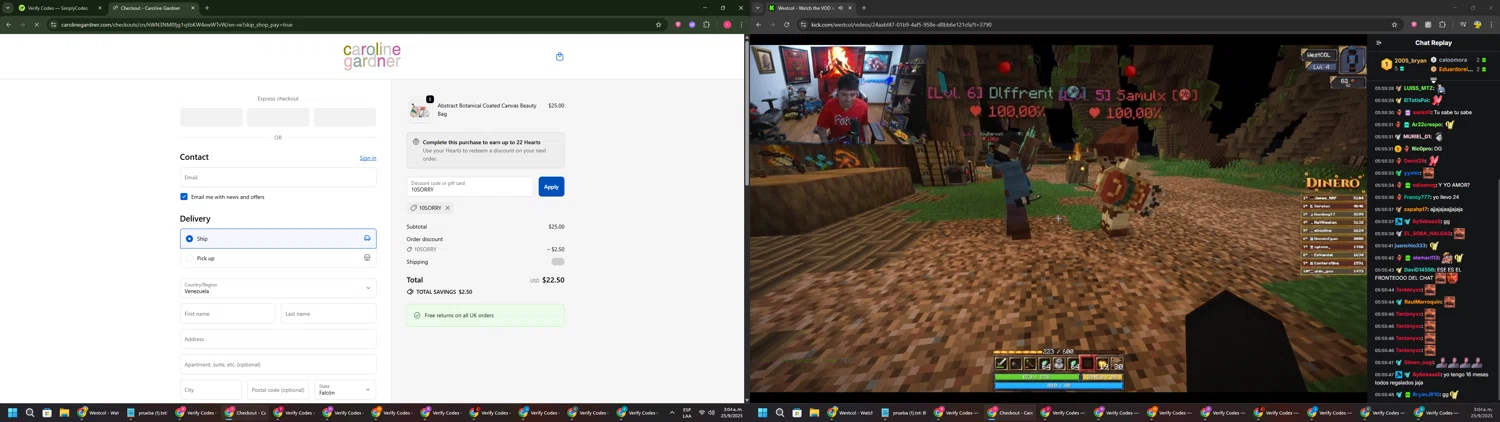Switch to Checkout Caroline Gardner tab
1500x422 pixels.
coord(152,8)
